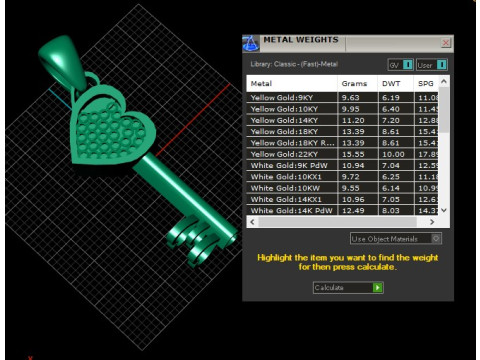Click the 7.20 DWT value
The image size is (480, 360).
click(x=391, y=120)
